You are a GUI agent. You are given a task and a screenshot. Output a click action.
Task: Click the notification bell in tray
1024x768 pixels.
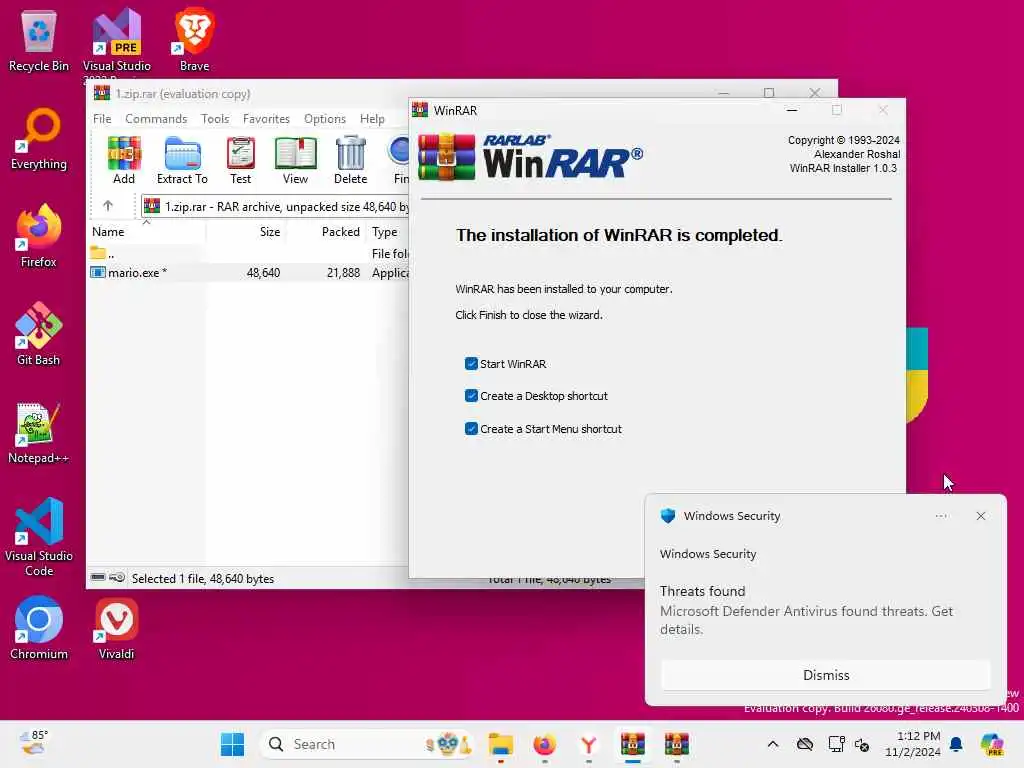(956, 744)
